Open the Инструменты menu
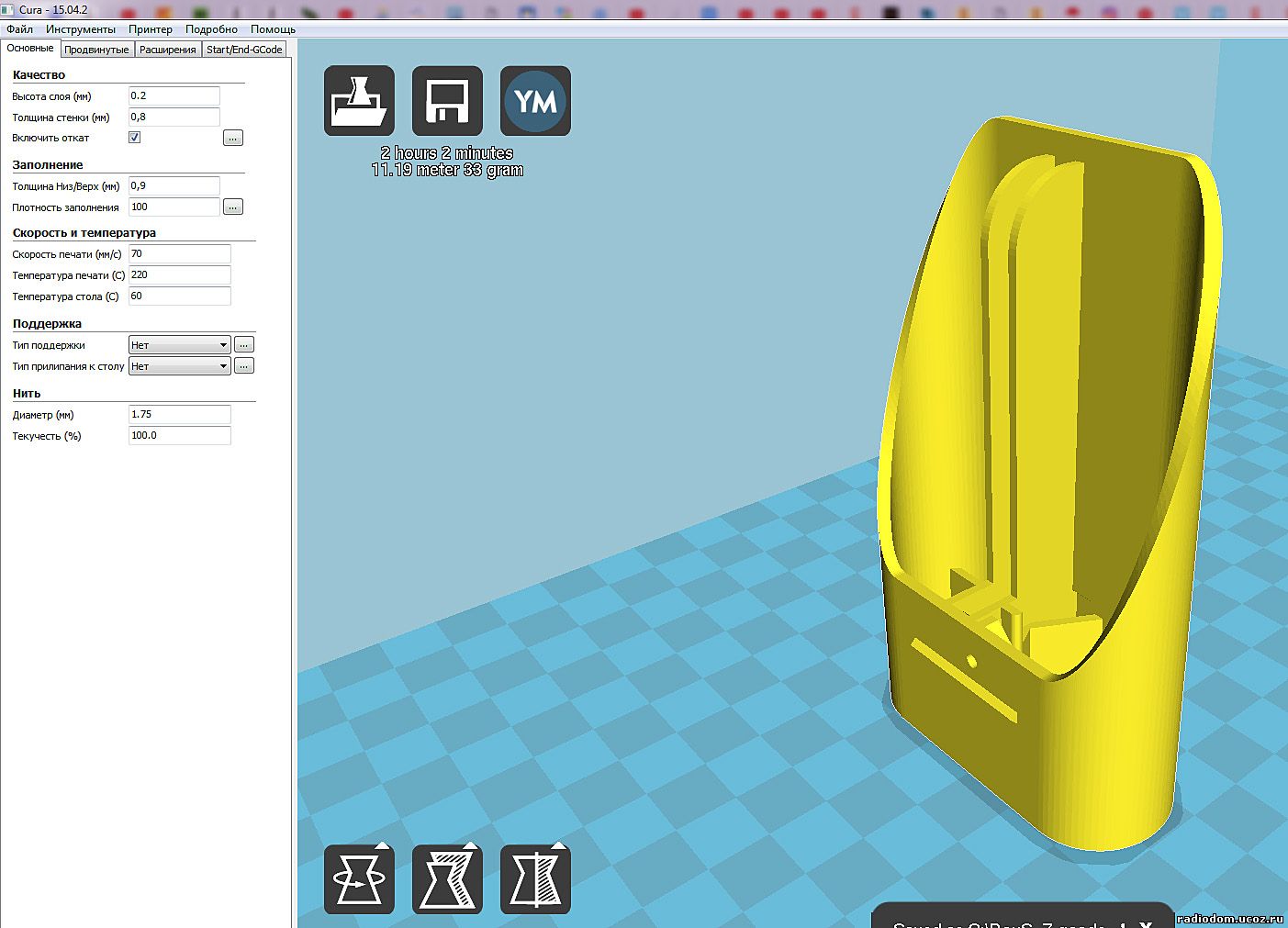 [81, 29]
